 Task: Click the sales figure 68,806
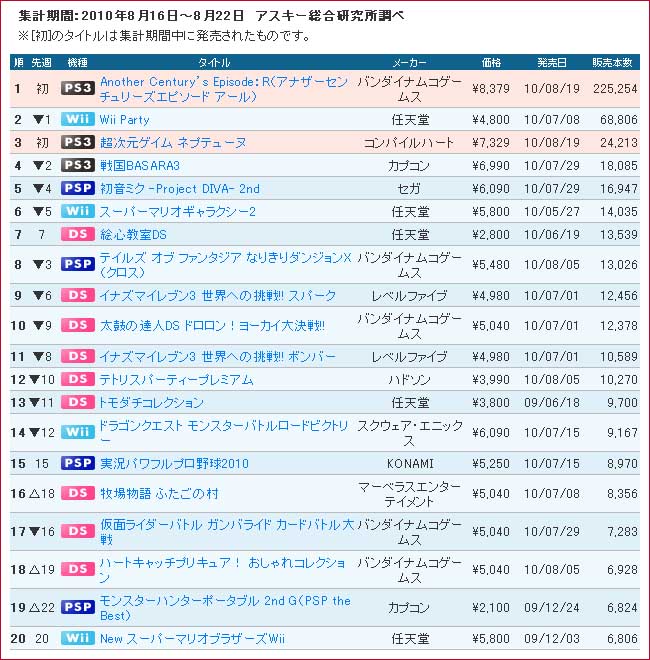click(619, 120)
